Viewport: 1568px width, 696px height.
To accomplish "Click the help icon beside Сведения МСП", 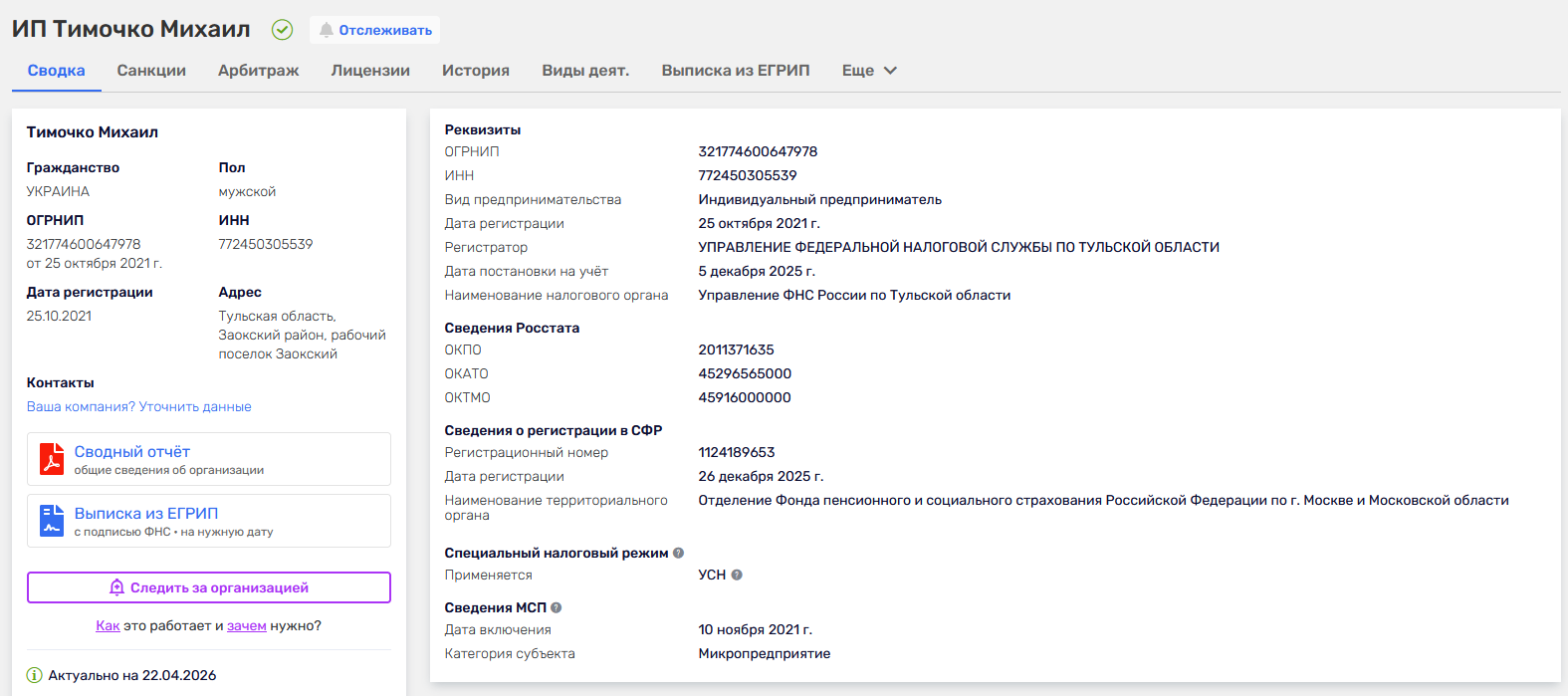I will click(557, 607).
